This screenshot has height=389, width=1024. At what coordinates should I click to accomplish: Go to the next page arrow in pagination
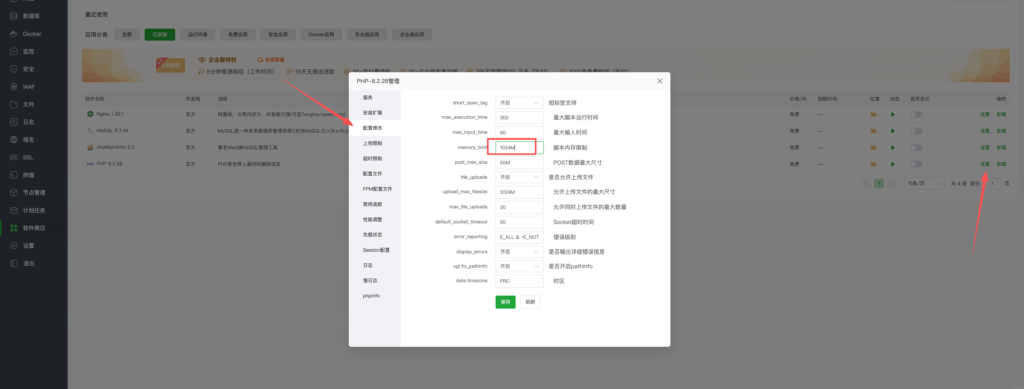tap(891, 184)
